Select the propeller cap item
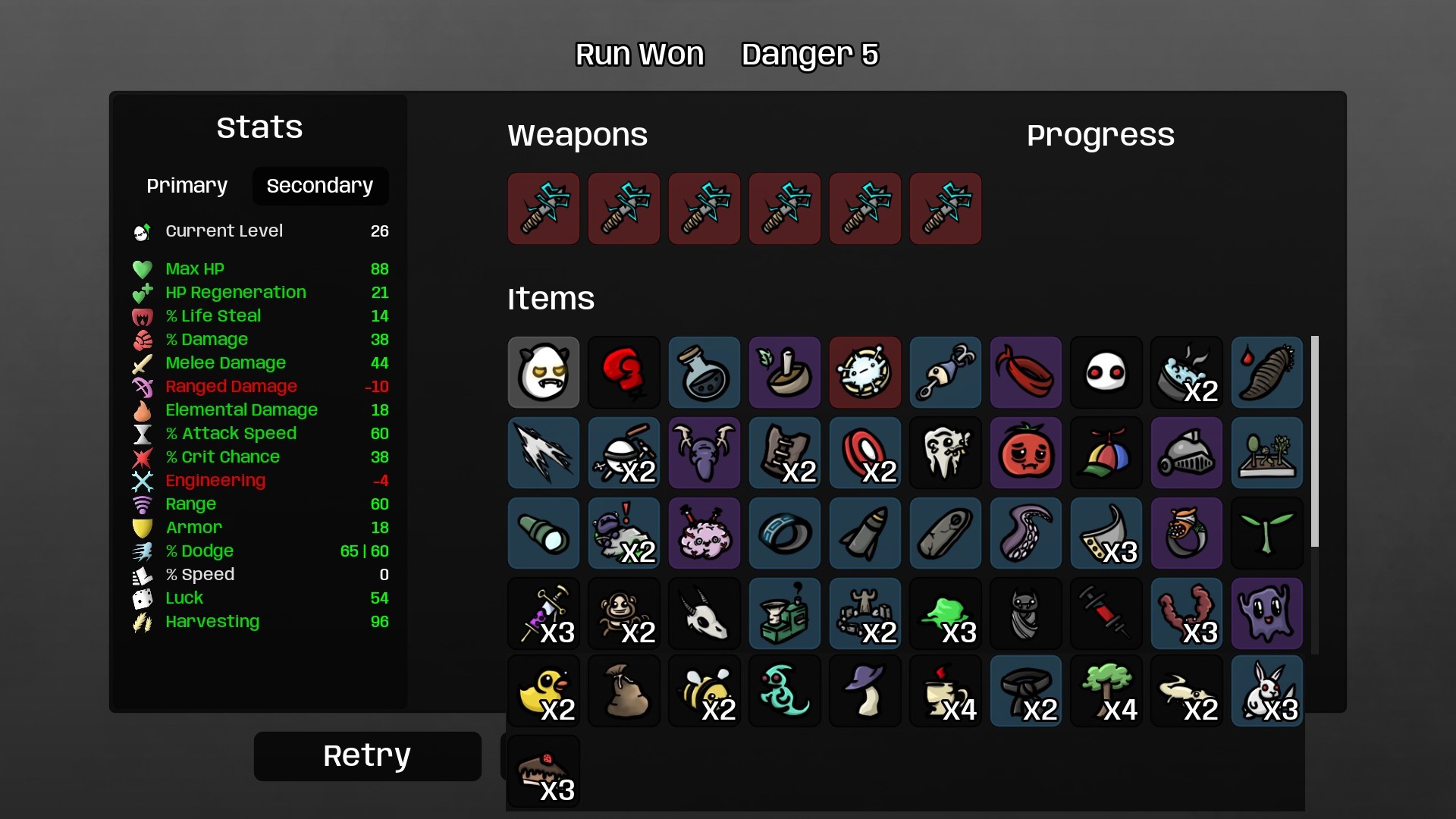1456x819 pixels. click(1106, 453)
